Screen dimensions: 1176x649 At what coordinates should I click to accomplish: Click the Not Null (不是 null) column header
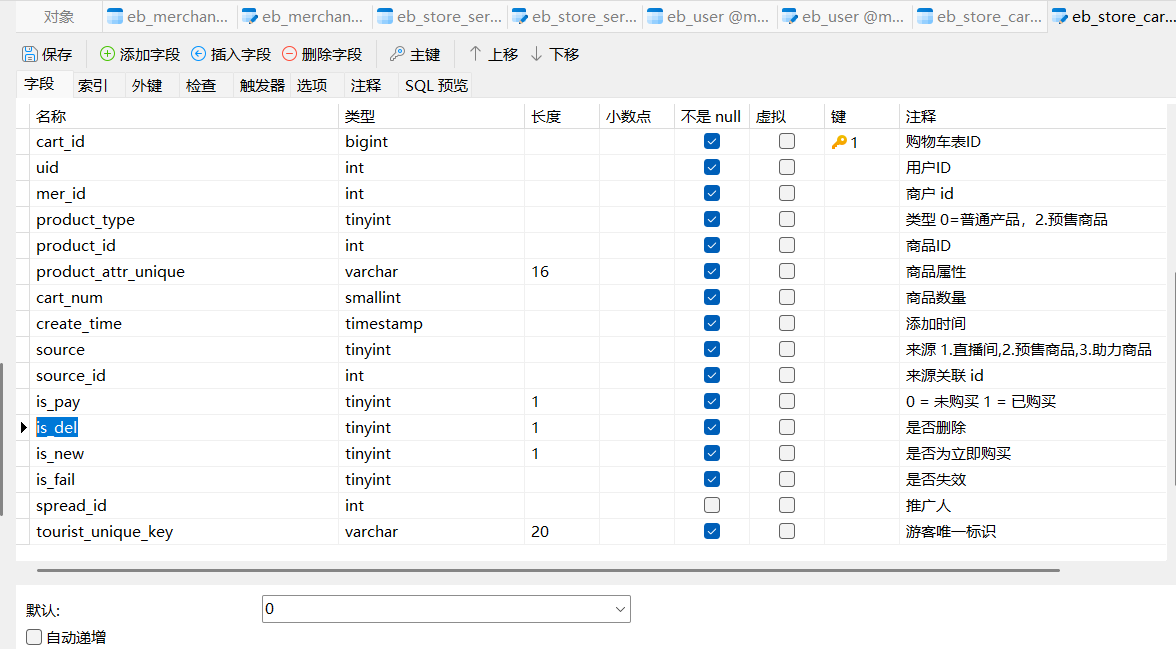point(711,116)
